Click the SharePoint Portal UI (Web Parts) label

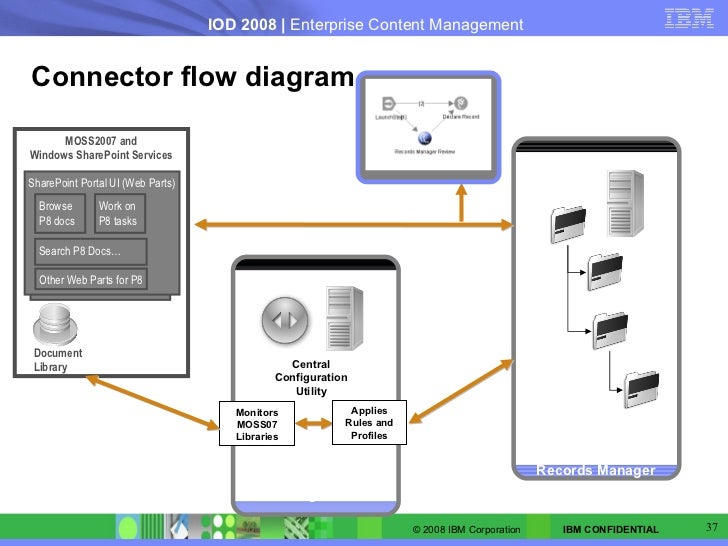tap(101, 183)
